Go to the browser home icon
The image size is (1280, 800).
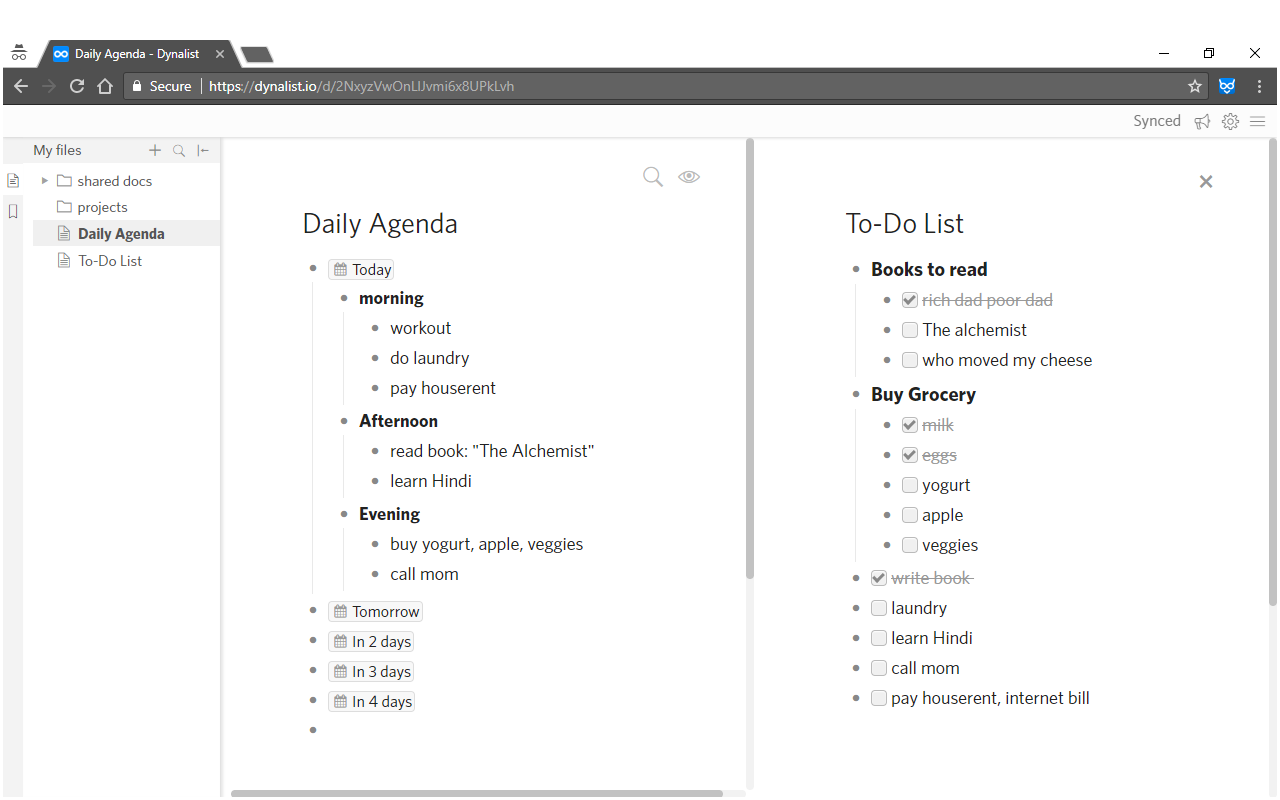105,86
